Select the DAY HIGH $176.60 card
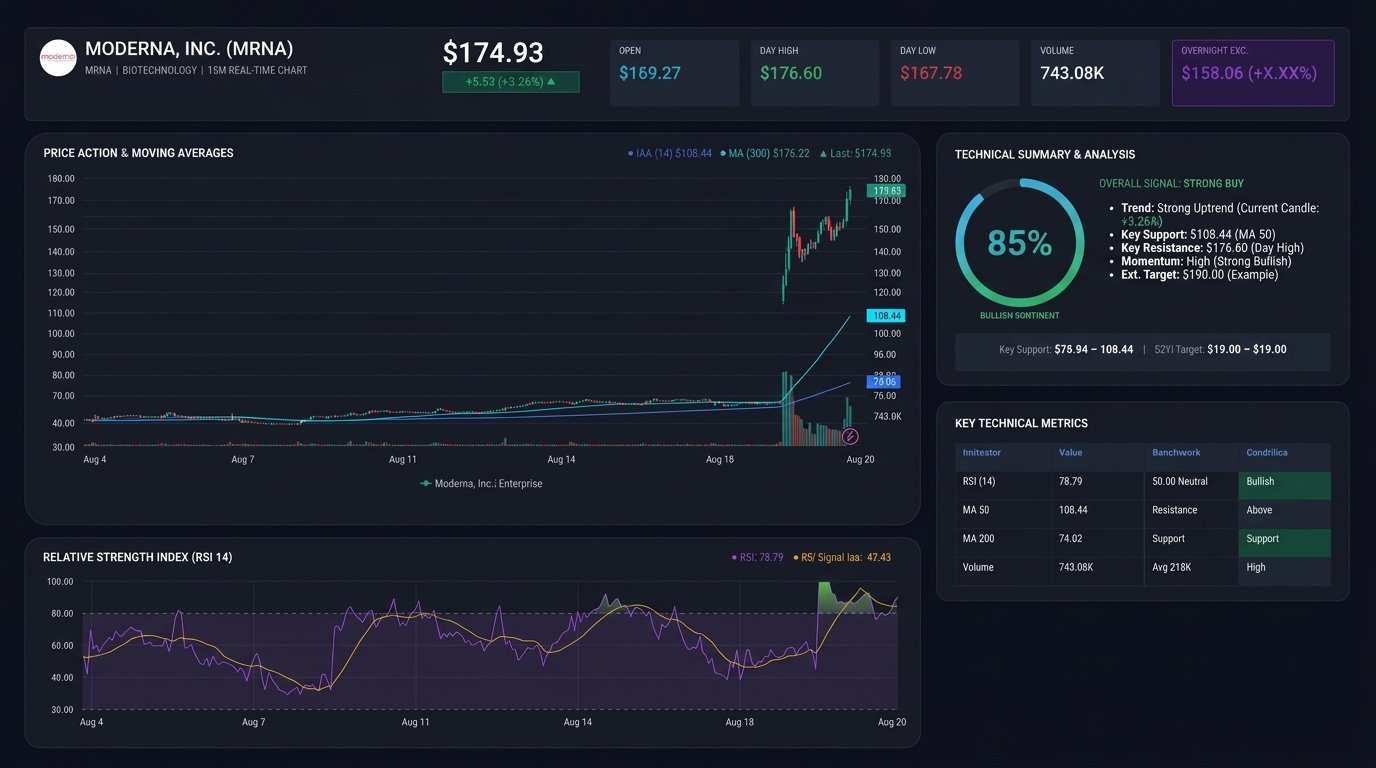Viewport: 1376px width, 768px height. (x=815, y=73)
